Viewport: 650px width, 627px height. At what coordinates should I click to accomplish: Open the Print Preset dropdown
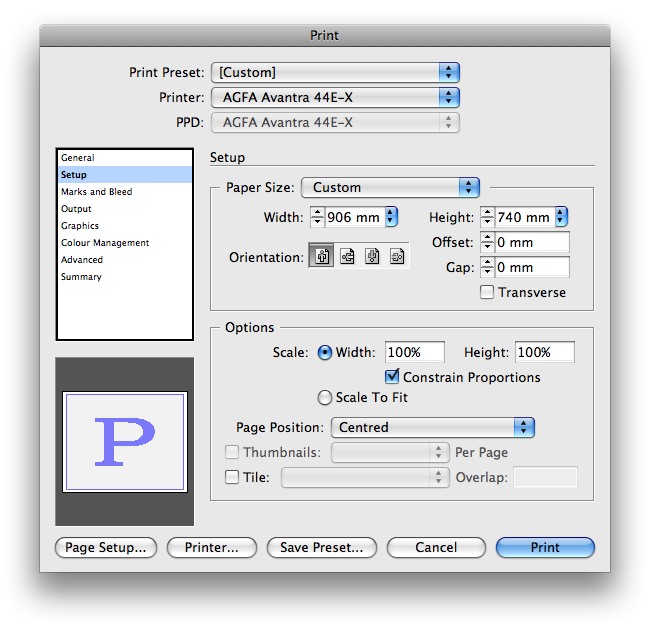pyautogui.click(x=335, y=73)
